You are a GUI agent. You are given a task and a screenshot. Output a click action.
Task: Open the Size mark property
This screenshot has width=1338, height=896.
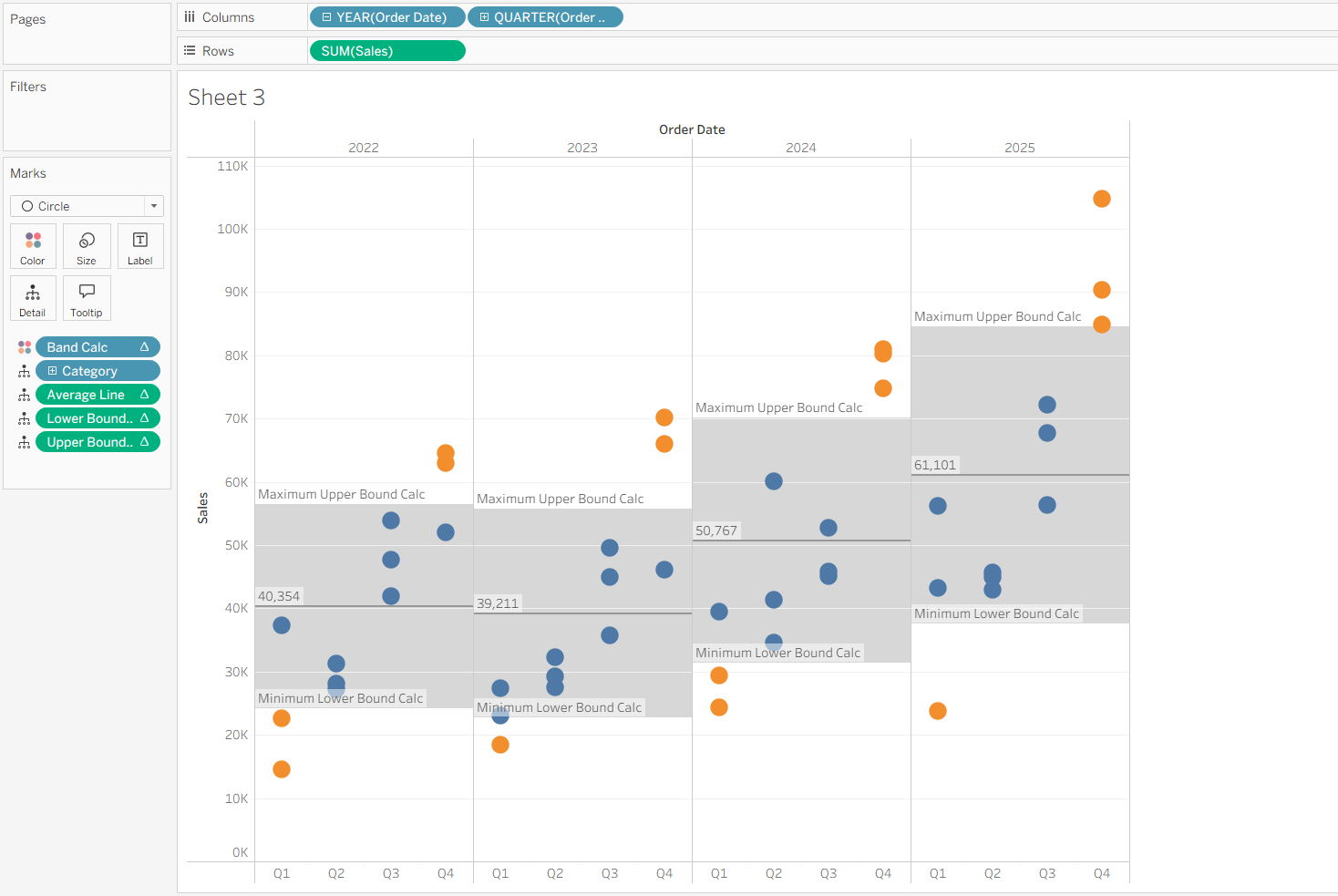click(87, 246)
